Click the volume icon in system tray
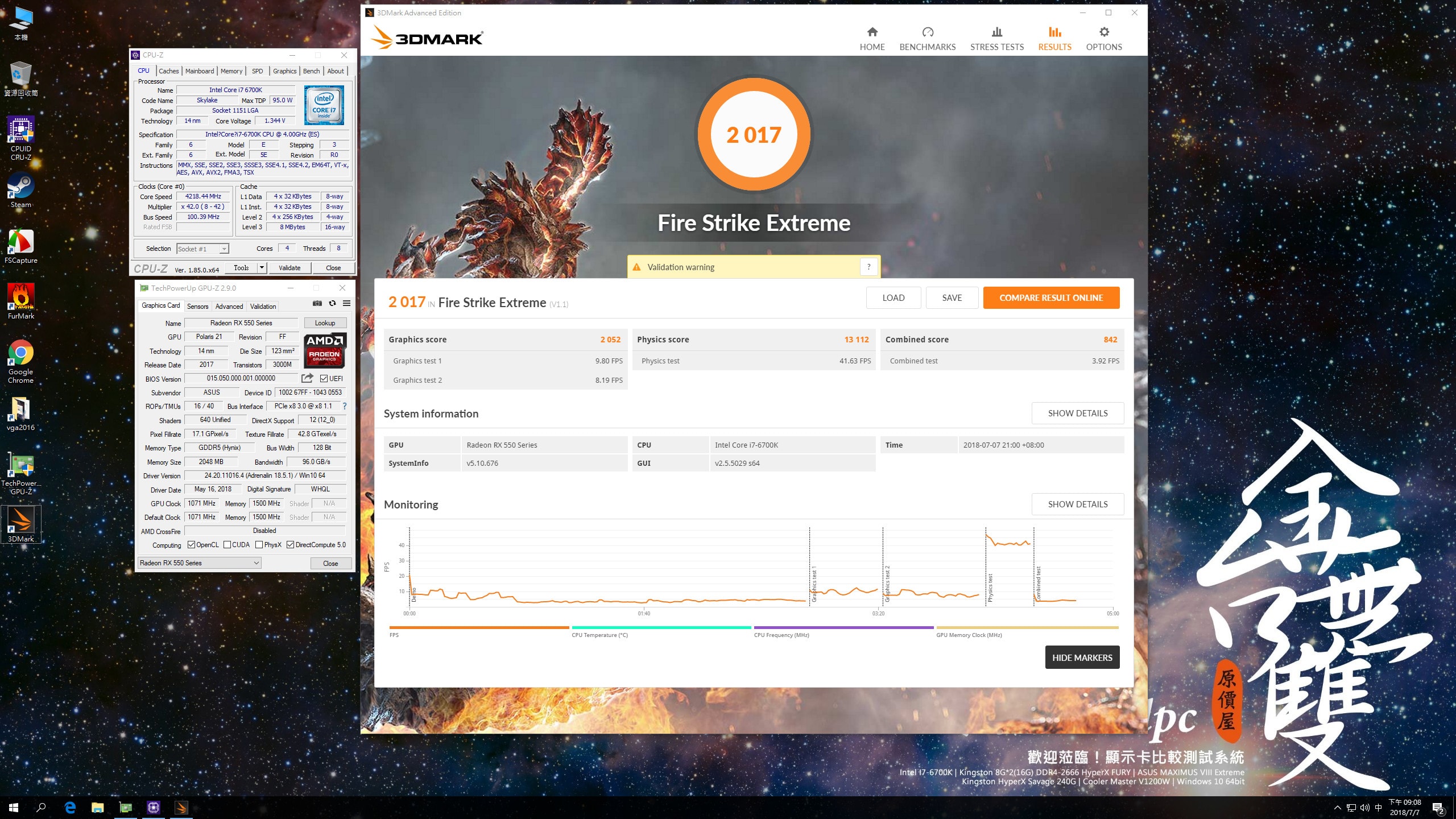Screen dimensions: 1456x819 [1364, 808]
